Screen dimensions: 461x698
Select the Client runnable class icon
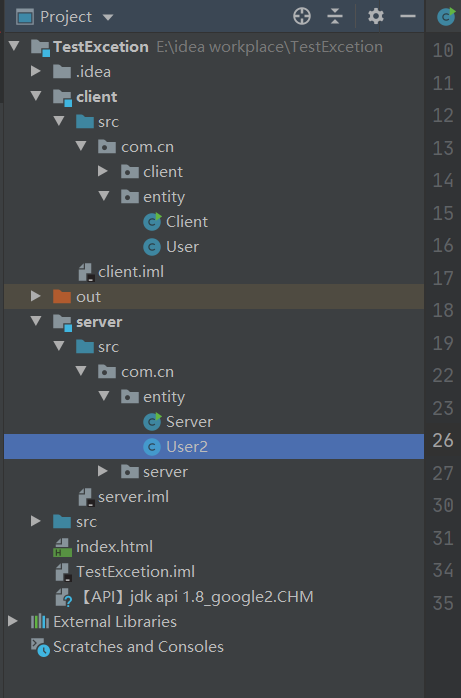tap(152, 222)
